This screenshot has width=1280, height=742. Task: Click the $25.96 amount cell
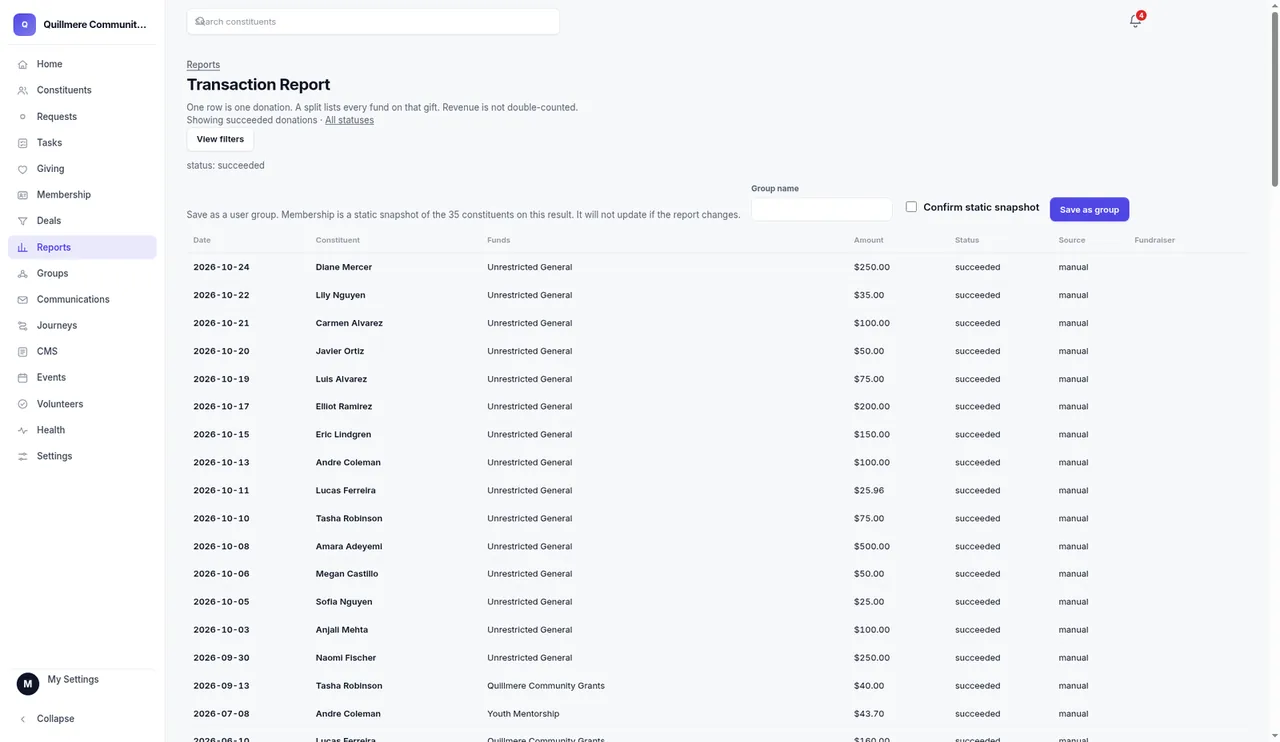coord(869,491)
